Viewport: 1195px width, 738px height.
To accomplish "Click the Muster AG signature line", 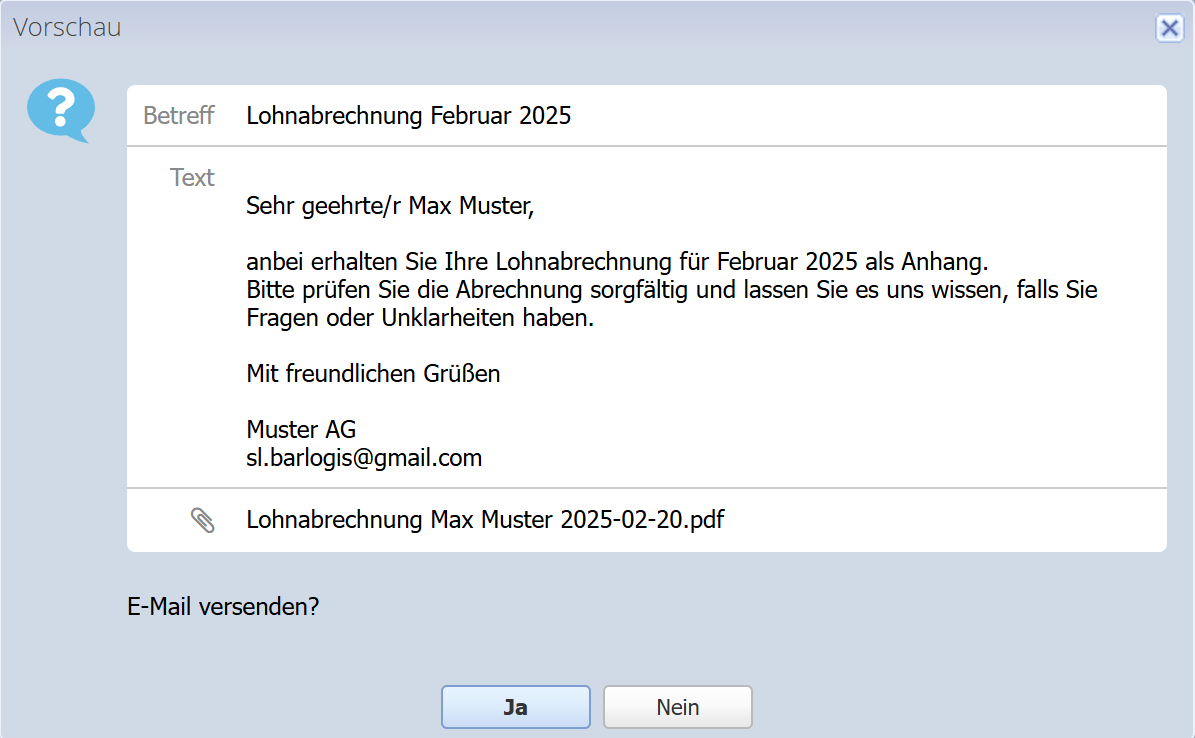I will tap(301, 430).
